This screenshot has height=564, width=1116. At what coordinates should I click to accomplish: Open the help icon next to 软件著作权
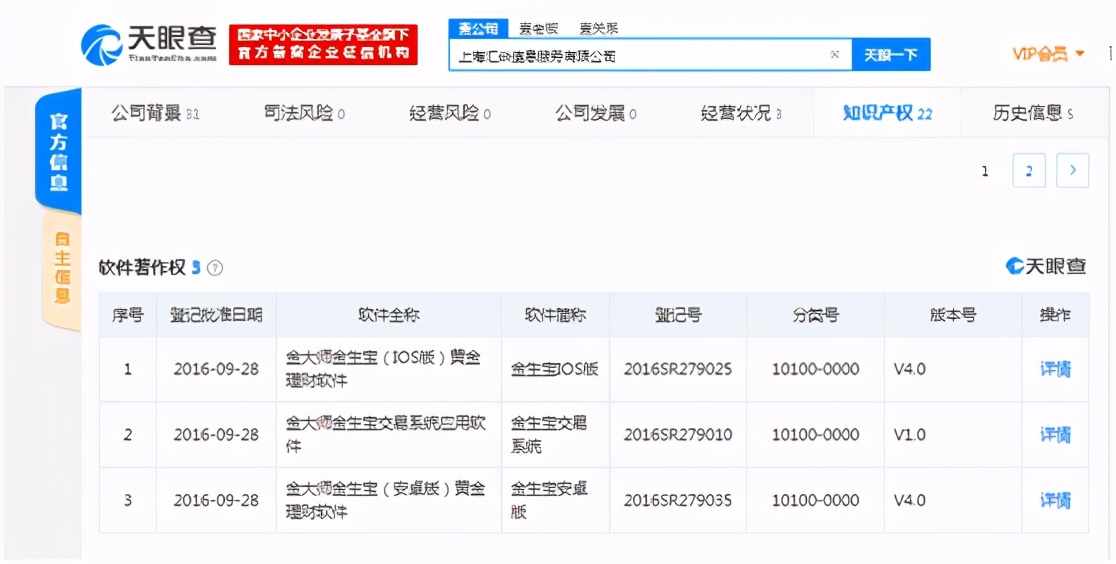(x=215, y=268)
